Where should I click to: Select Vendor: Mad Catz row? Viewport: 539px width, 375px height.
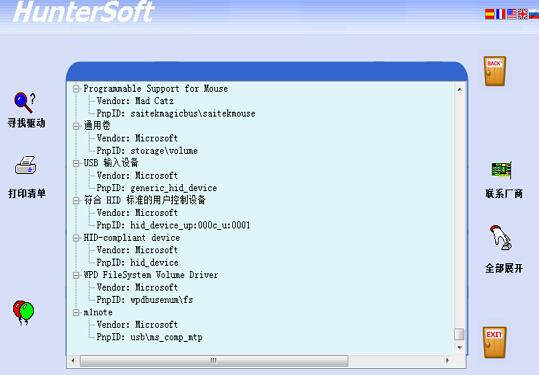pyautogui.click(x=135, y=101)
